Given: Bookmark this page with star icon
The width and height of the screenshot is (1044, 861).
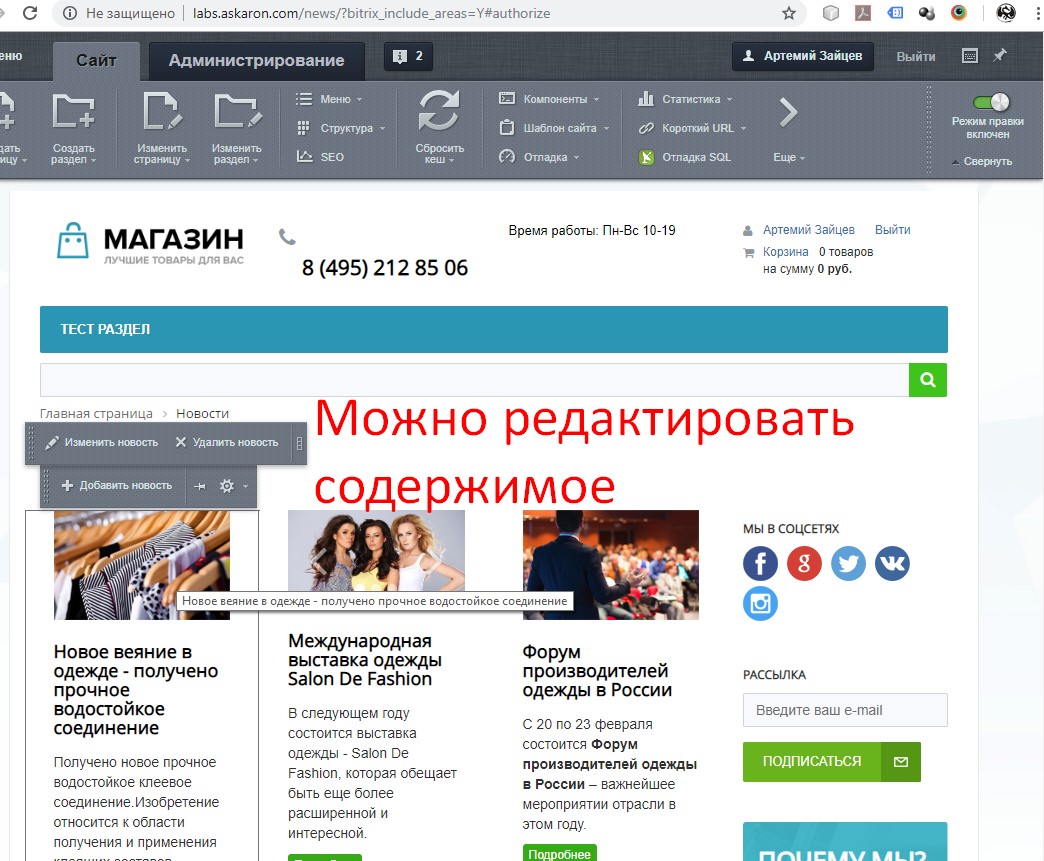Looking at the screenshot, I should [x=789, y=14].
